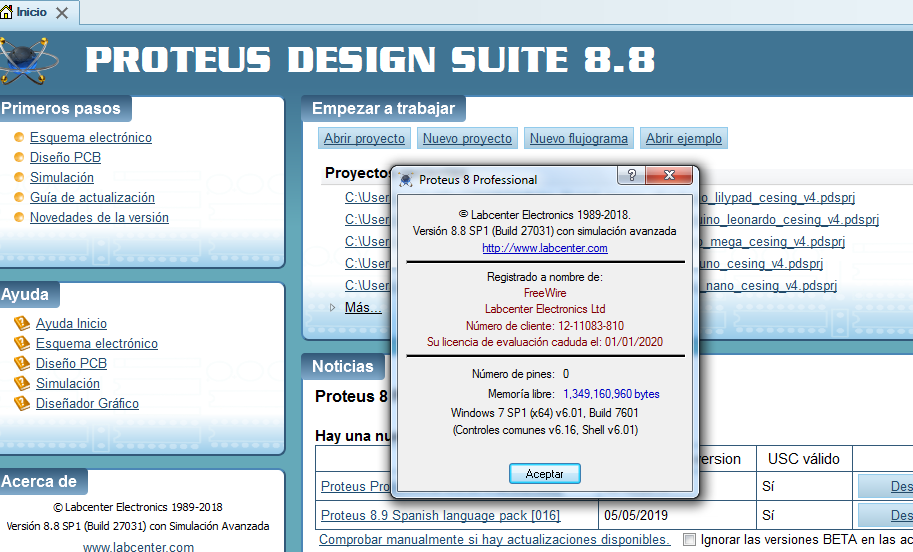Screen dimensions: 913x552
Task: Open Simulación link in Primeros pasos
Action: (62, 177)
